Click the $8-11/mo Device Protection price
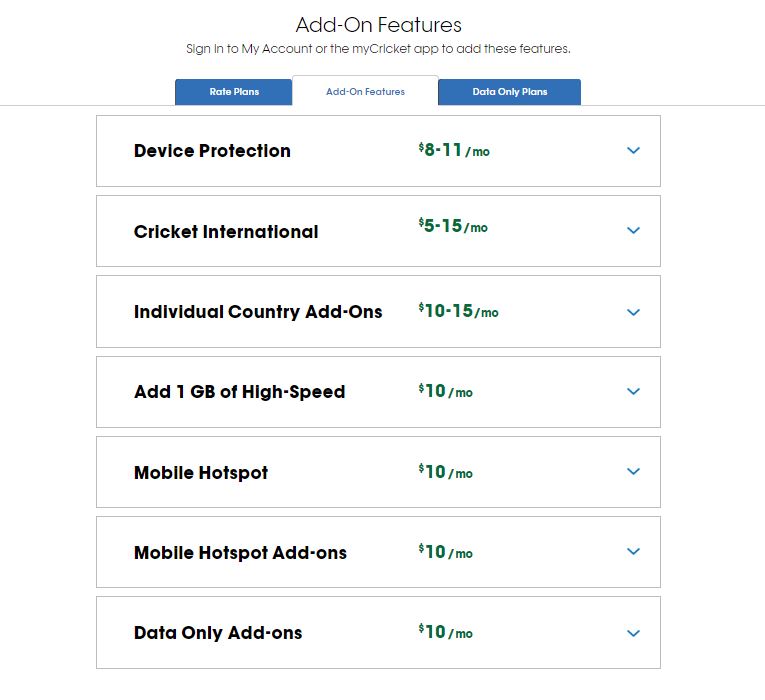Screen dimensions: 765x700 454,151
